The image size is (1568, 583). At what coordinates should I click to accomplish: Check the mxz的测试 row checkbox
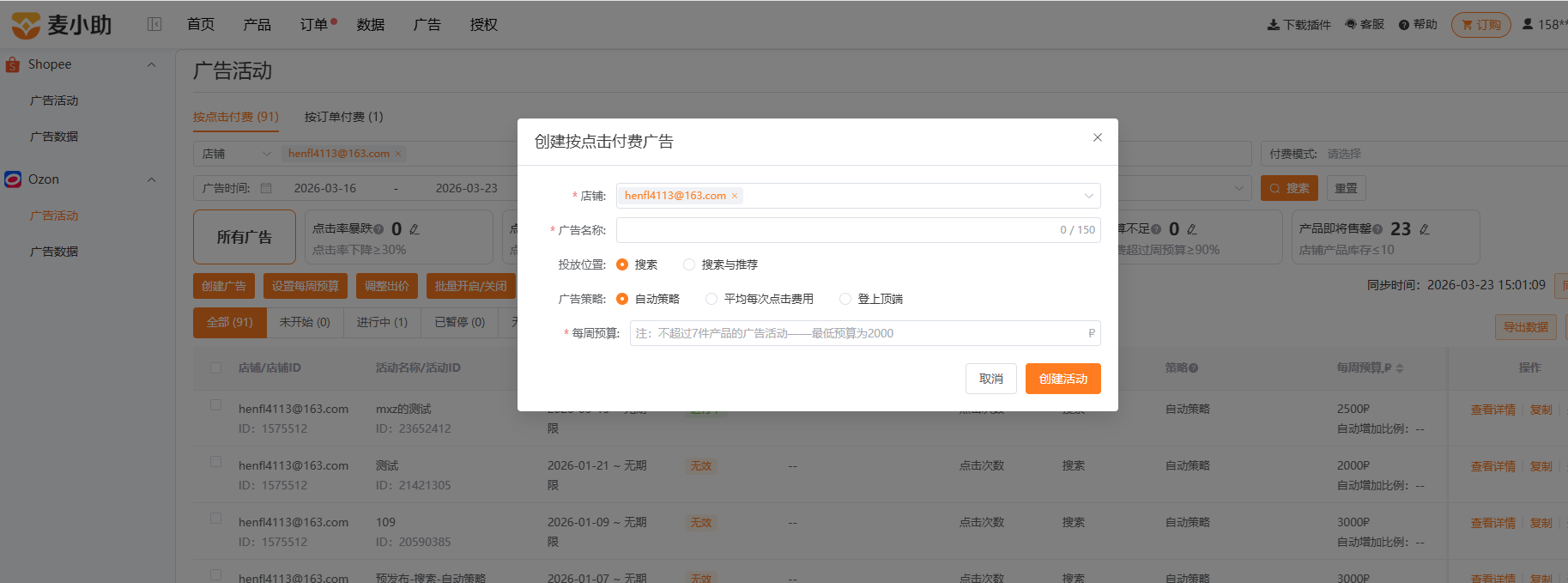(216, 405)
